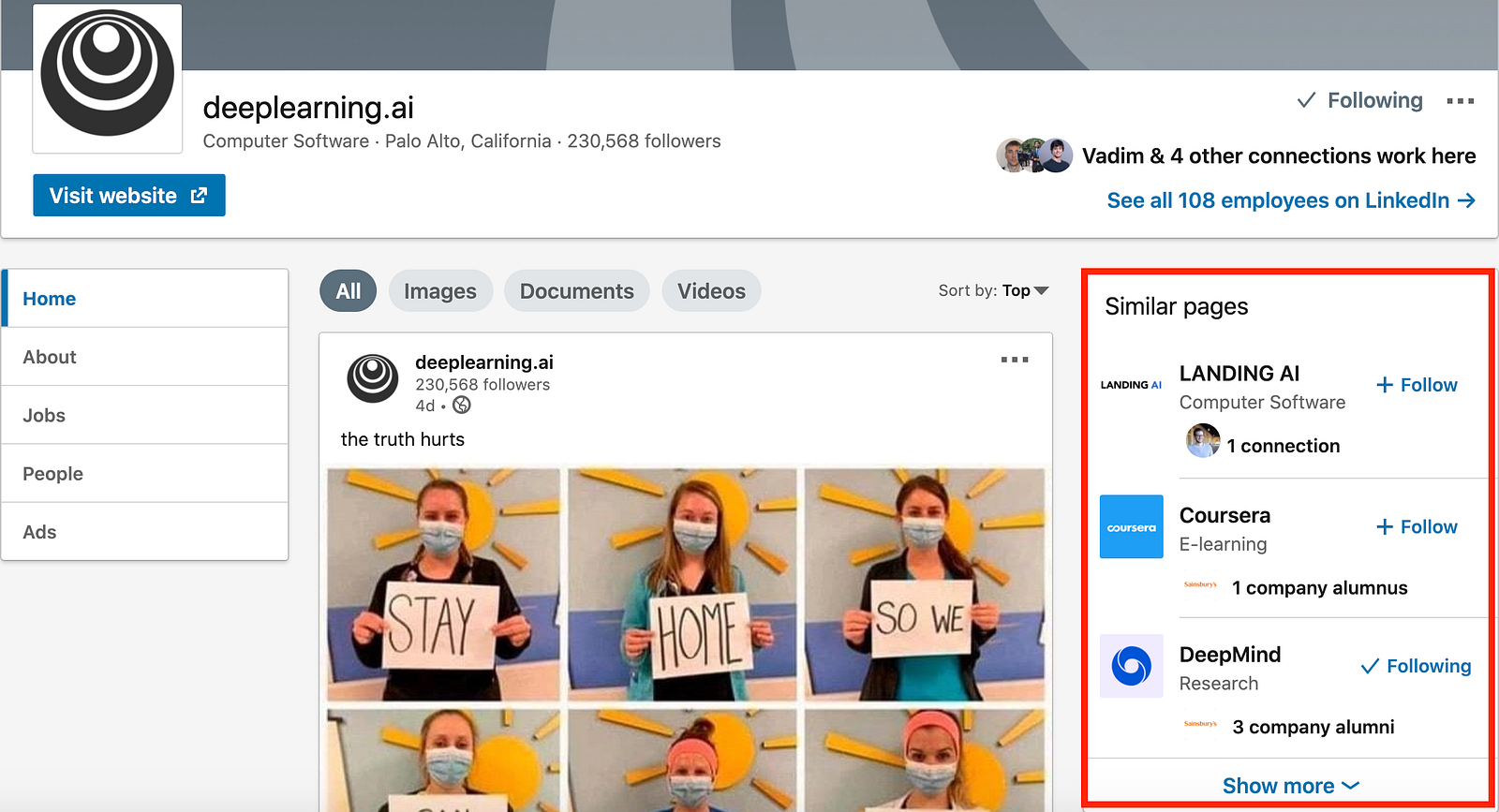Image resolution: width=1499 pixels, height=812 pixels.
Task: Click the Visit website button
Action: 129,195
